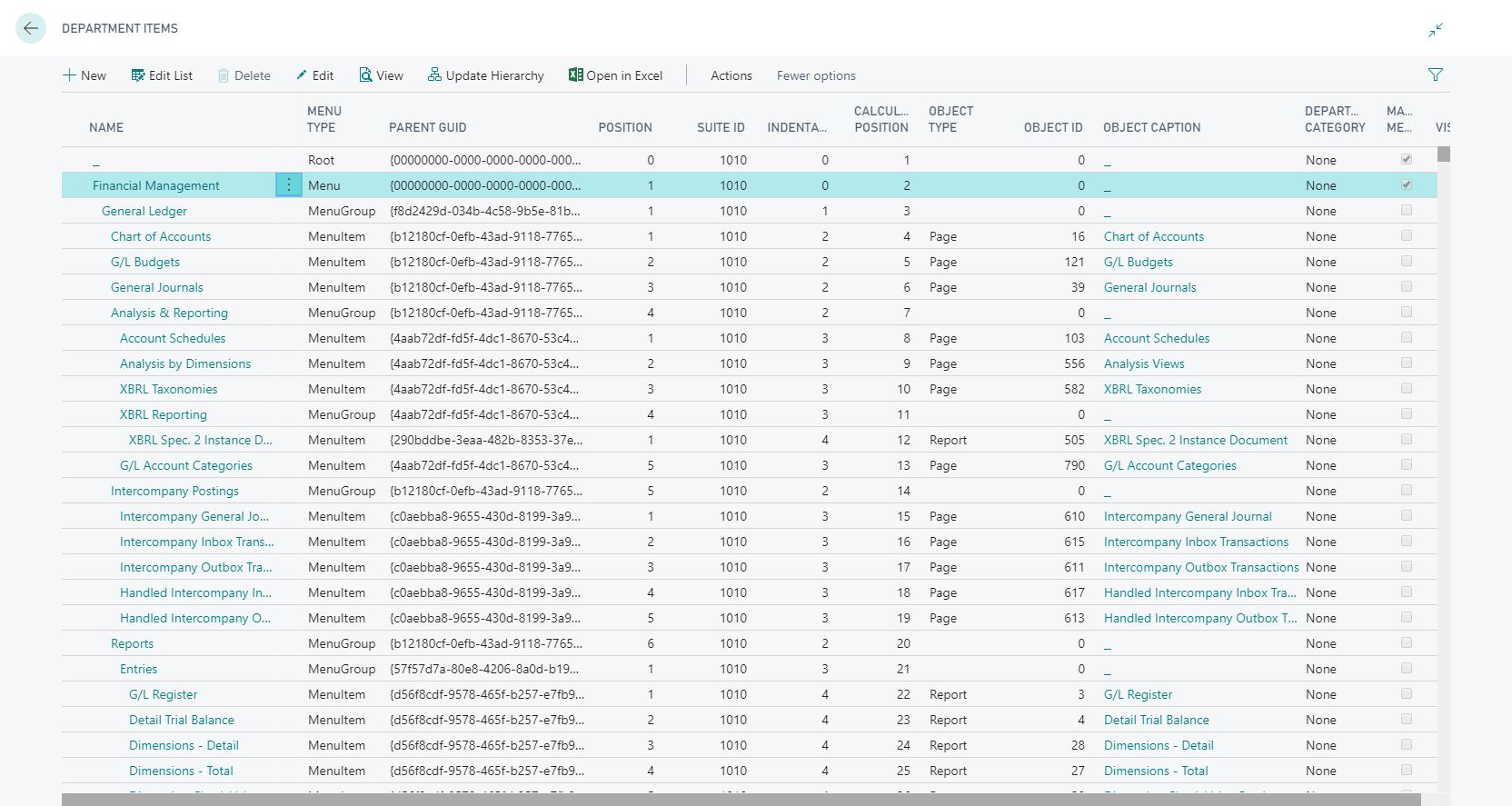Screen dimensions: 1512x806
Task: Open Analysis by Dimensions name link
Action: (x=185, y=363)
